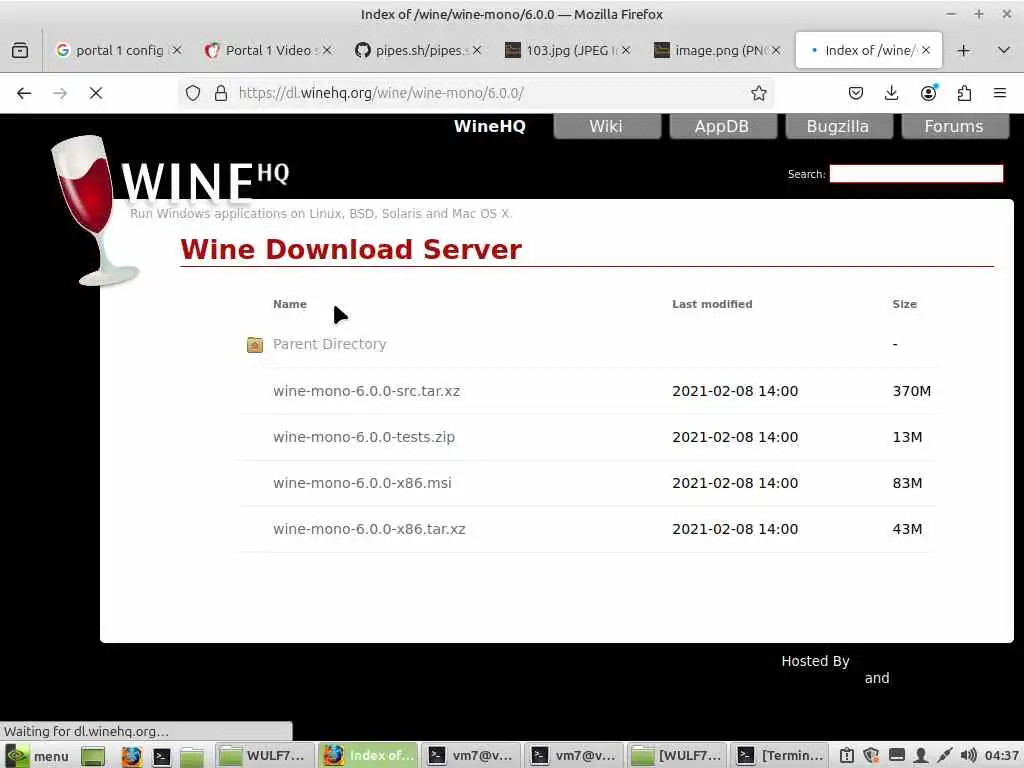Click the 370M size value
Viewport: 1024px width, 768px height.
tap(912, 391)
